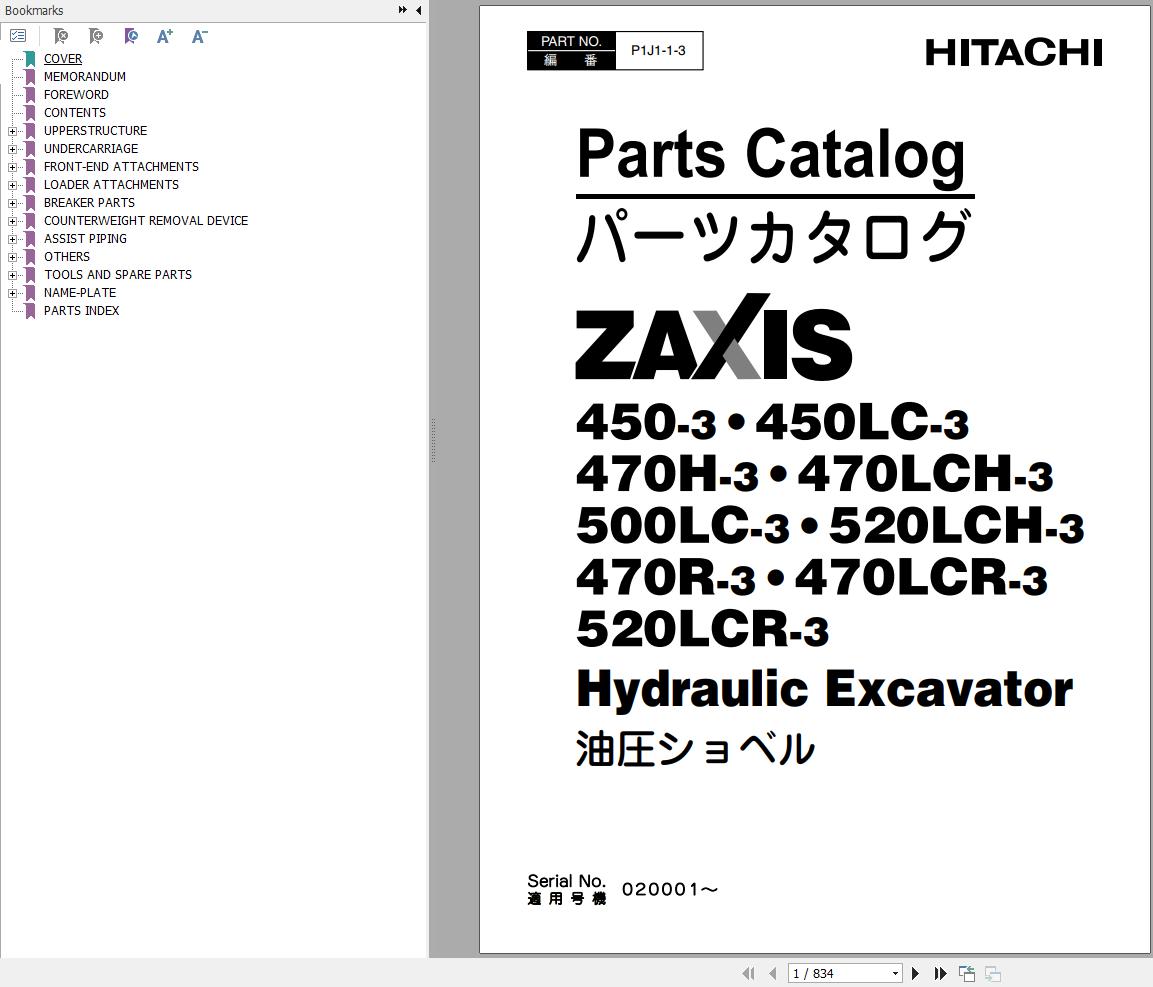The width and height of the screenshot is (1153, 987).
Task: Expand the UPPERSTRUCTURE bookmark
Action: (x=12, y=131)
